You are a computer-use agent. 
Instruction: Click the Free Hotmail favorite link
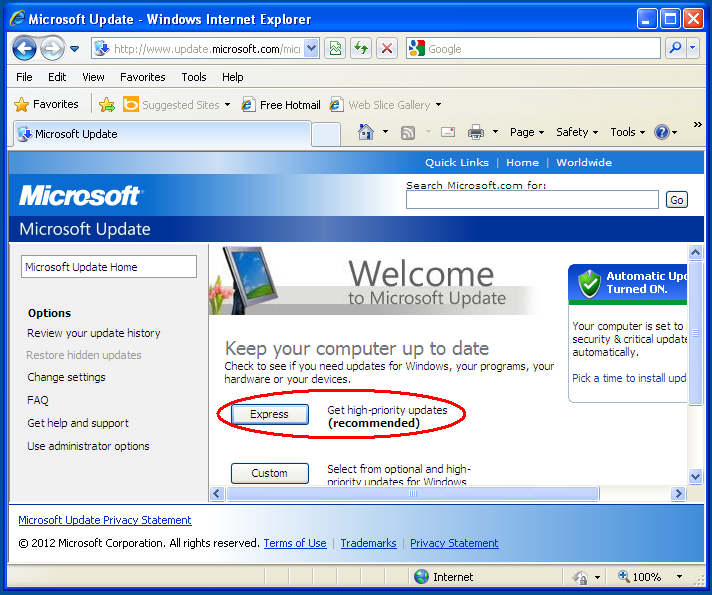(x=281, y=105)
